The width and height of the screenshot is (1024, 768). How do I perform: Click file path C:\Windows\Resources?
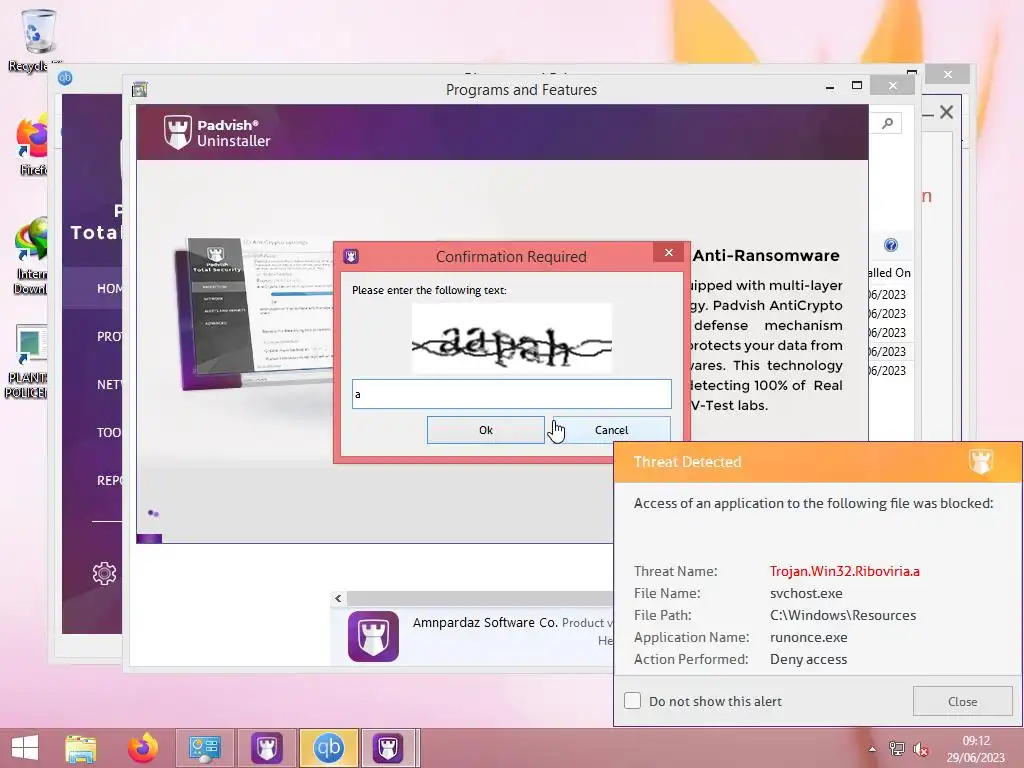coord(842,615)
